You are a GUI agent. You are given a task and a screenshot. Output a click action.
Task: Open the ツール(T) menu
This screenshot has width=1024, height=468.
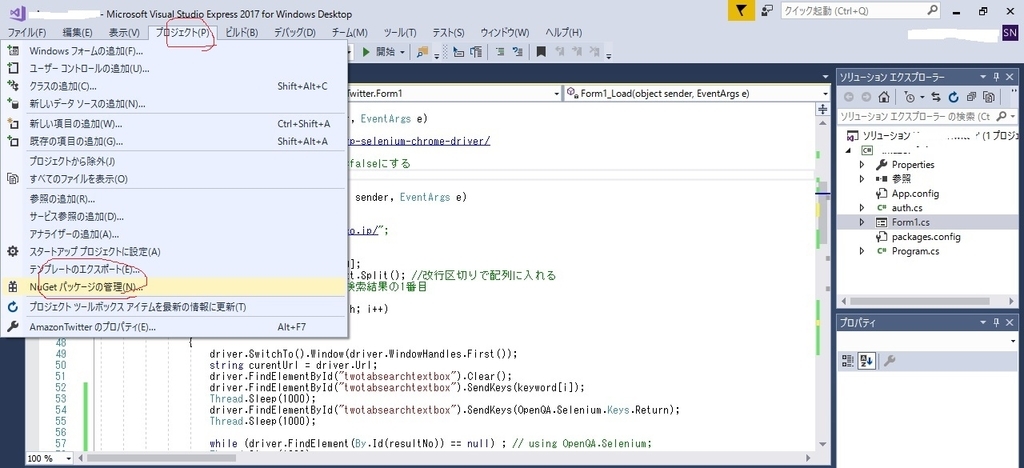coord(400,33)
